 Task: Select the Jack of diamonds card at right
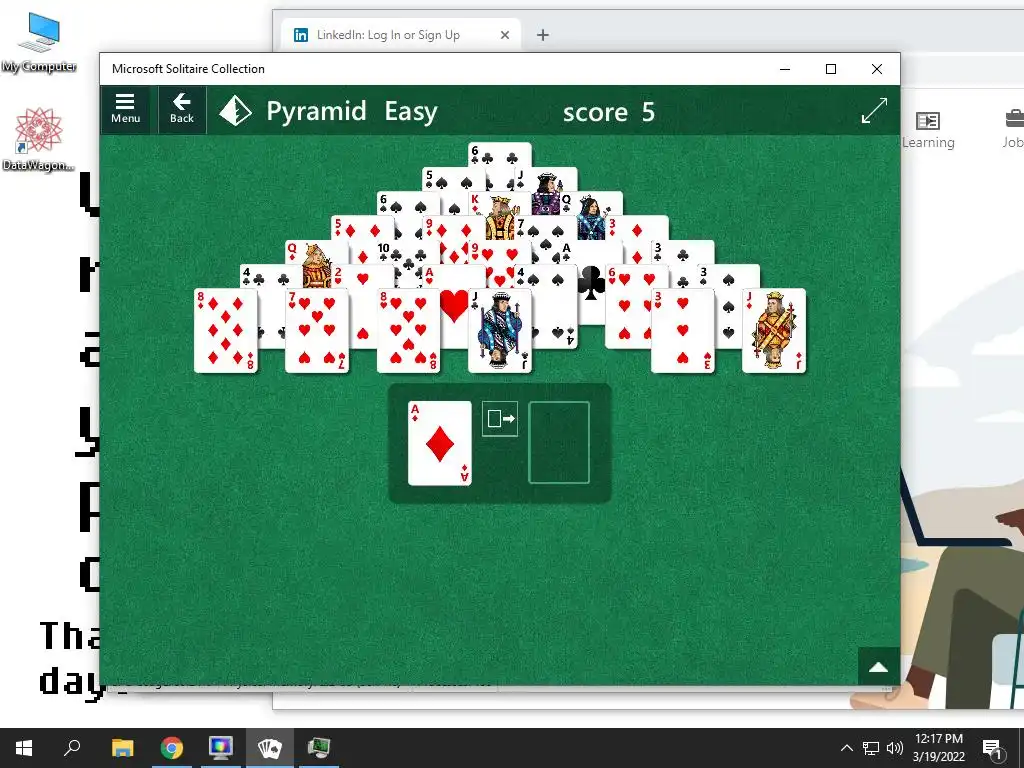coord(774,331)
